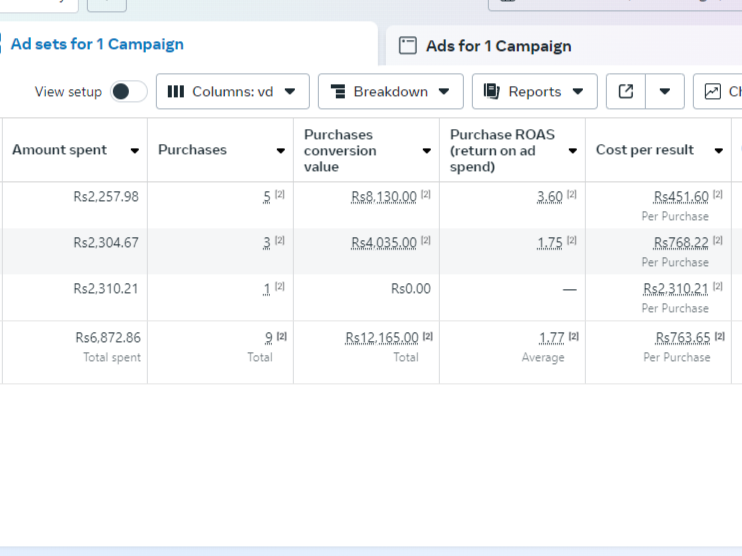Click the Rs12,165.00 total conversion value

tap(384, 338)
